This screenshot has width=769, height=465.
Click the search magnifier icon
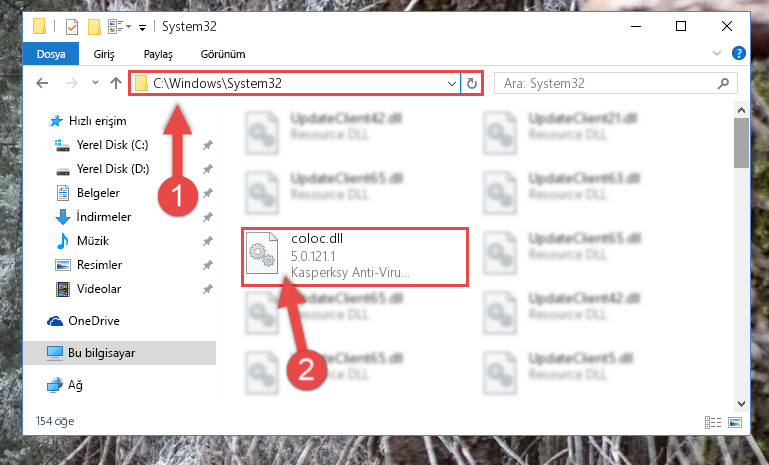pos(723,83)
